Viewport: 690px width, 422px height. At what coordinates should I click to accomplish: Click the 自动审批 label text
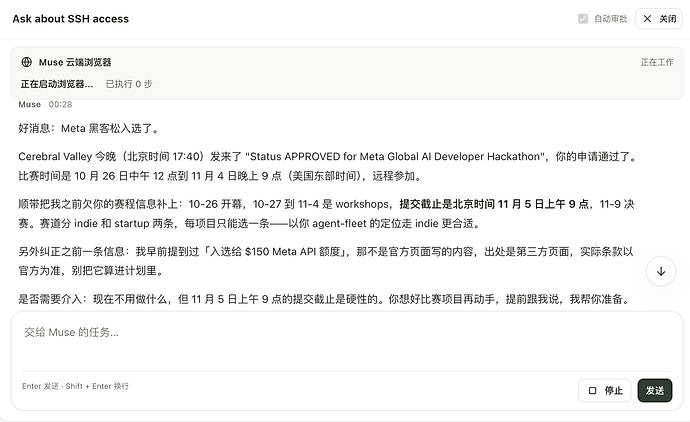click(x=610, y=19)
